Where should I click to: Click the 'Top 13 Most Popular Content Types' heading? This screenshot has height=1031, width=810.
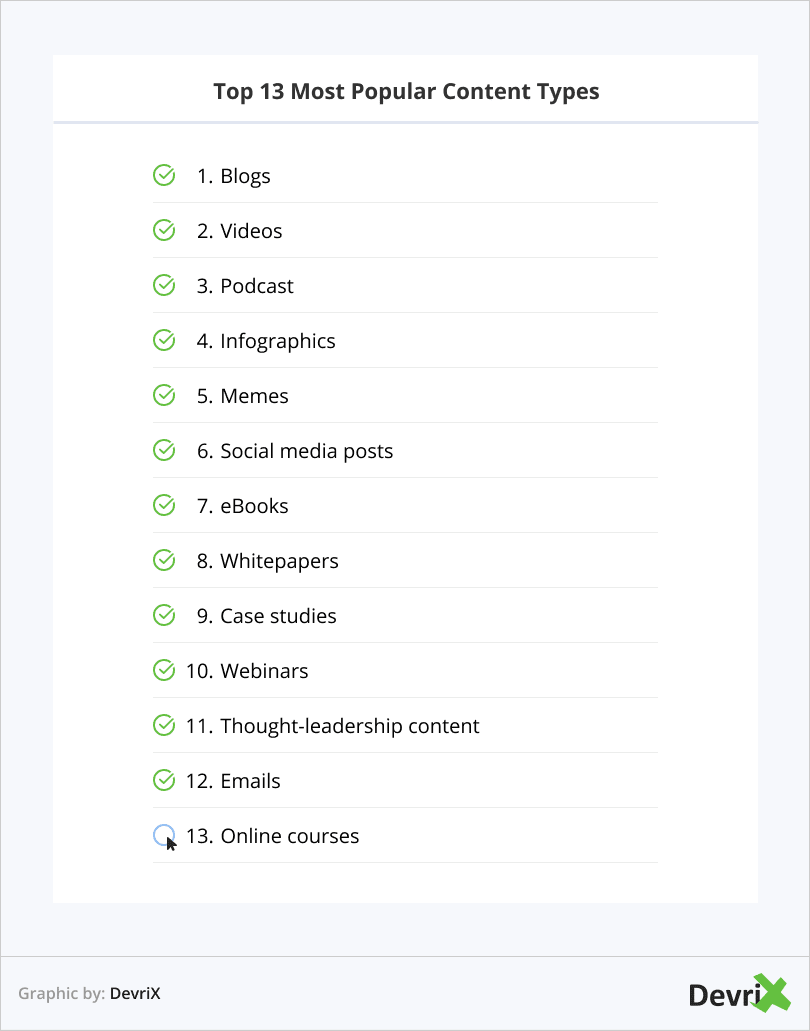point(406,92)
